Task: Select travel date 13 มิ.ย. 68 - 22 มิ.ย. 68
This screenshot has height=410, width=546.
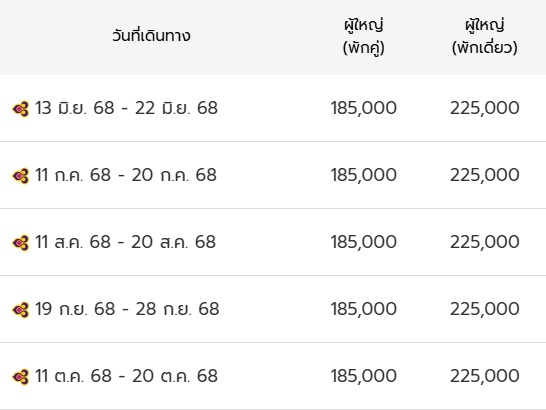Action: click(x=126, y=108)
